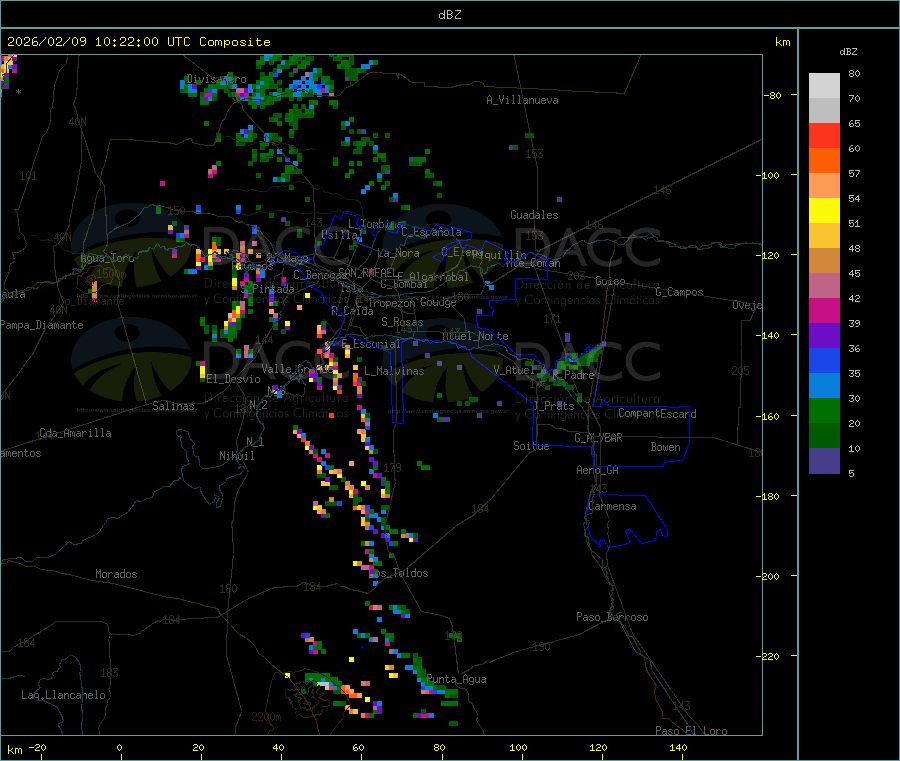Image resolution: width=900 pixels, height=761 pixels.
Task: Select the Bowen label
Action: tap(666, 447)
